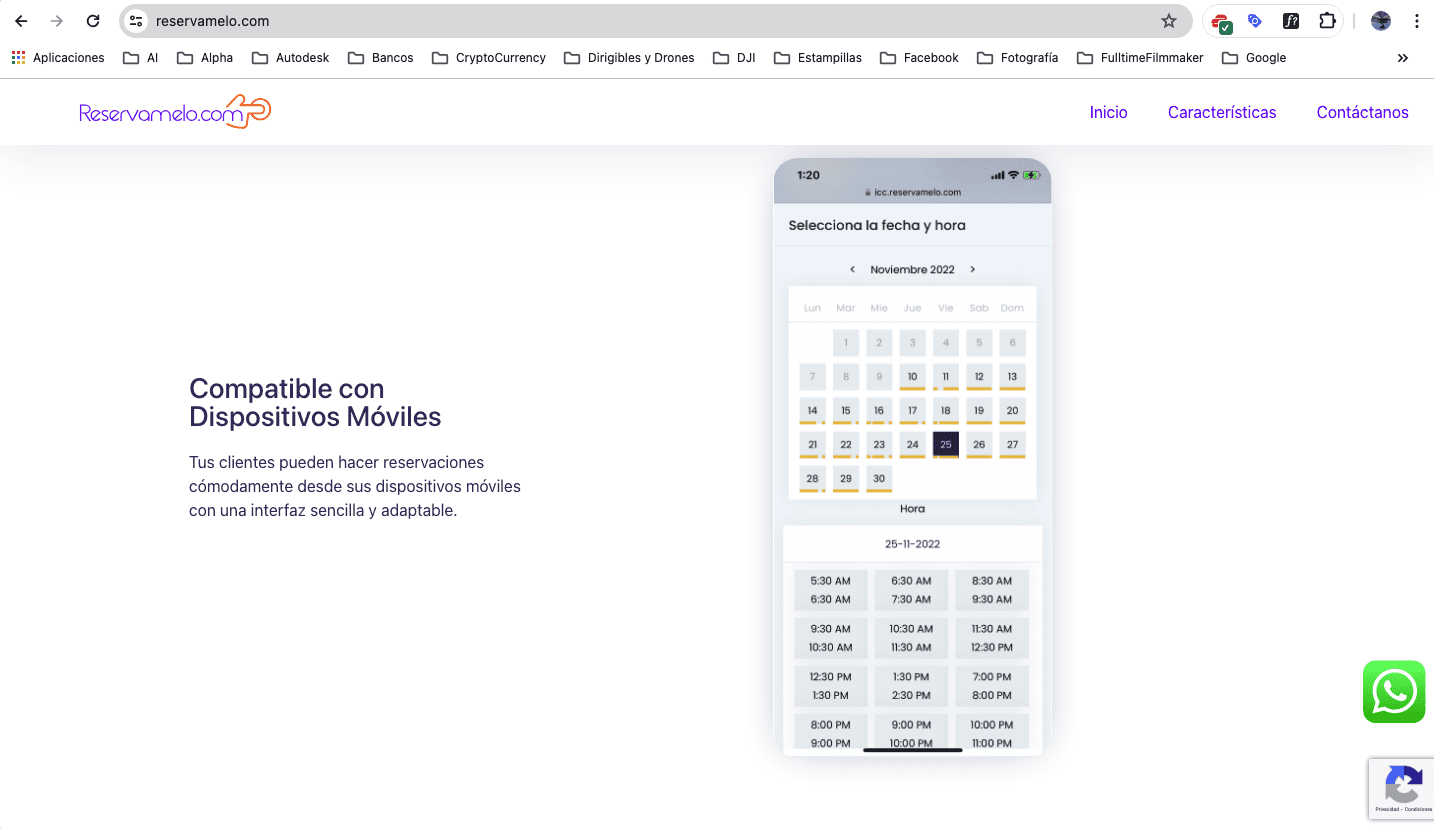Open the Alpha bookmarks folder

click(205, 58)
